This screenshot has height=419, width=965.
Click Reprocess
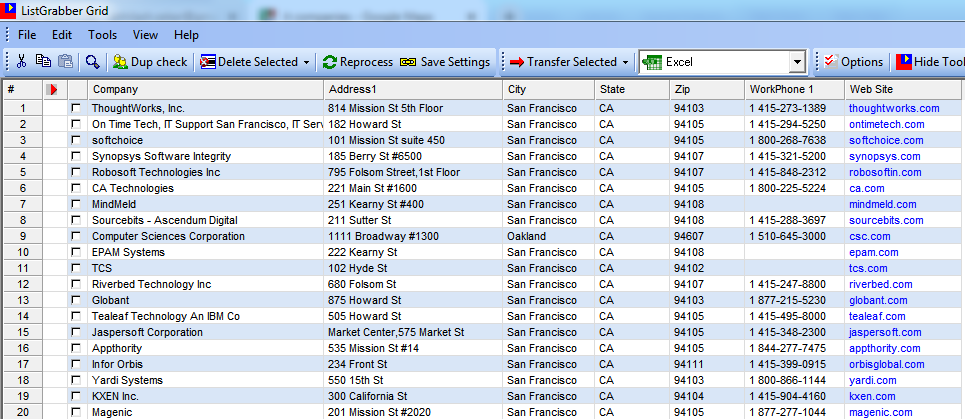[358, 62]
